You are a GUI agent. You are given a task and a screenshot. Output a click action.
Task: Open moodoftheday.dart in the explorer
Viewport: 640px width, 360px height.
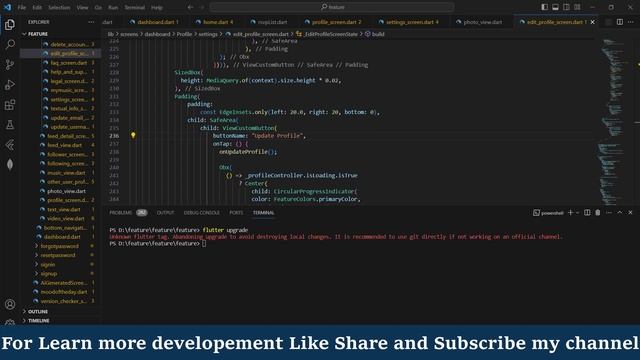click(64, 292)
